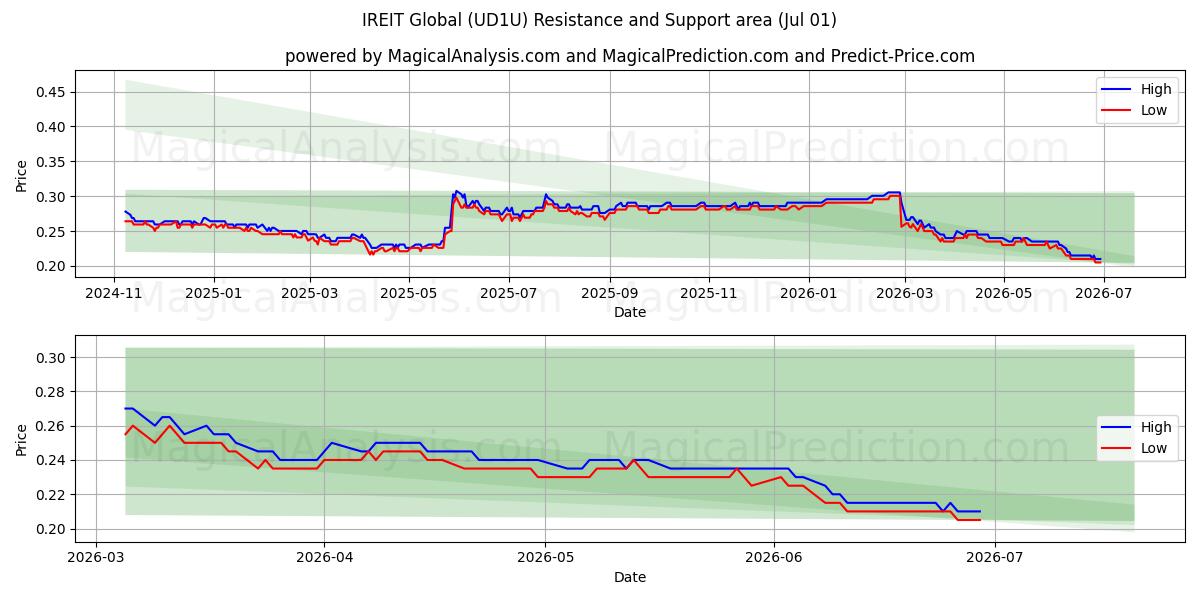Screen dimensions: 1200x600
Task: Click the '2026-05' tick label in top chart
Action: [x=1004, y=293]
